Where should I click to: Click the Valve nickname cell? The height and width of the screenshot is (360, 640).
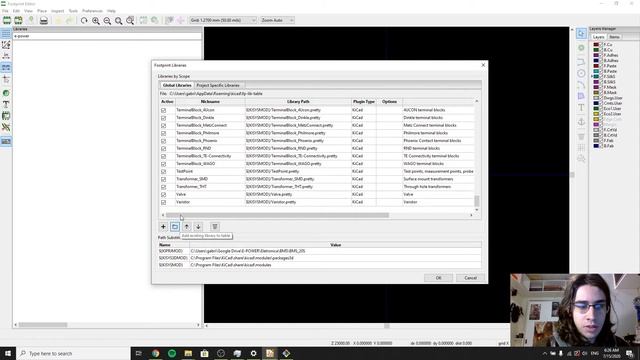[210, 195]
